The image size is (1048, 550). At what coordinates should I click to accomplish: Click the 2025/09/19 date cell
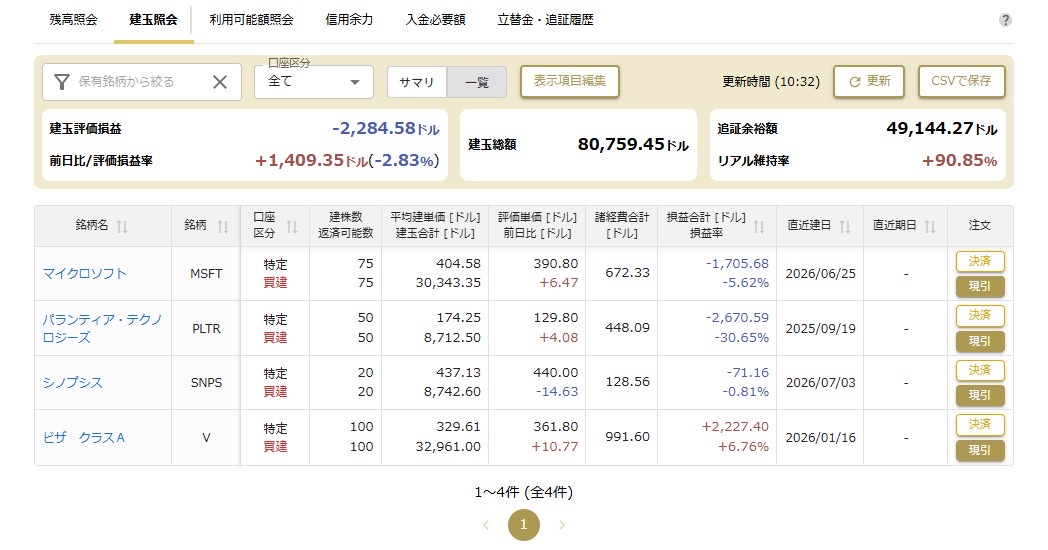[x=820, y=329]
